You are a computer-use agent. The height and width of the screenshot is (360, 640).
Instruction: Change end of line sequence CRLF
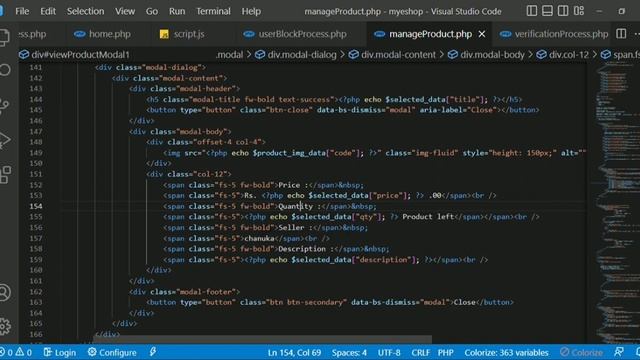(x=420, y=352)
